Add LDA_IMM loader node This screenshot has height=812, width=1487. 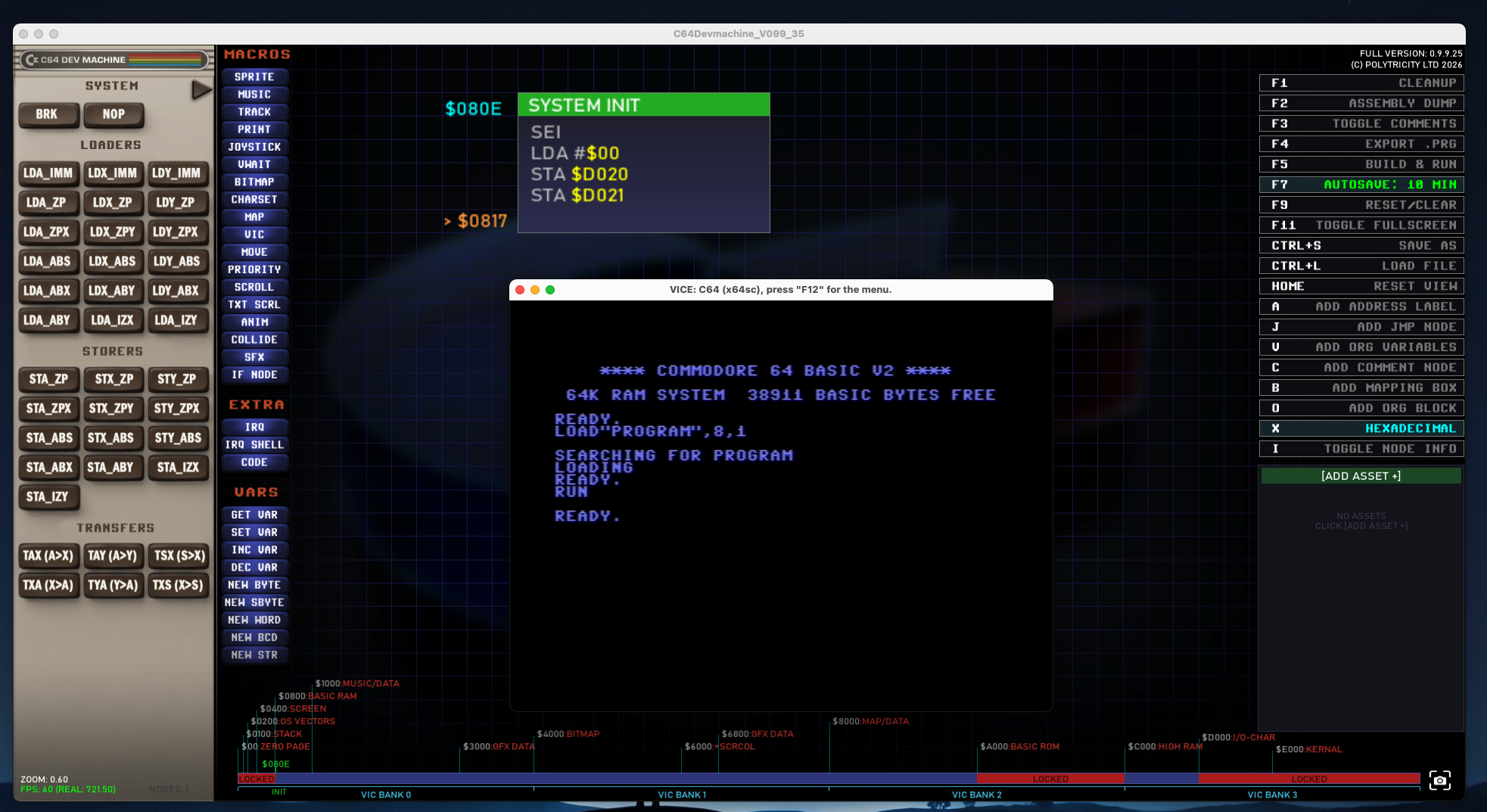click(x=48, y=173)
